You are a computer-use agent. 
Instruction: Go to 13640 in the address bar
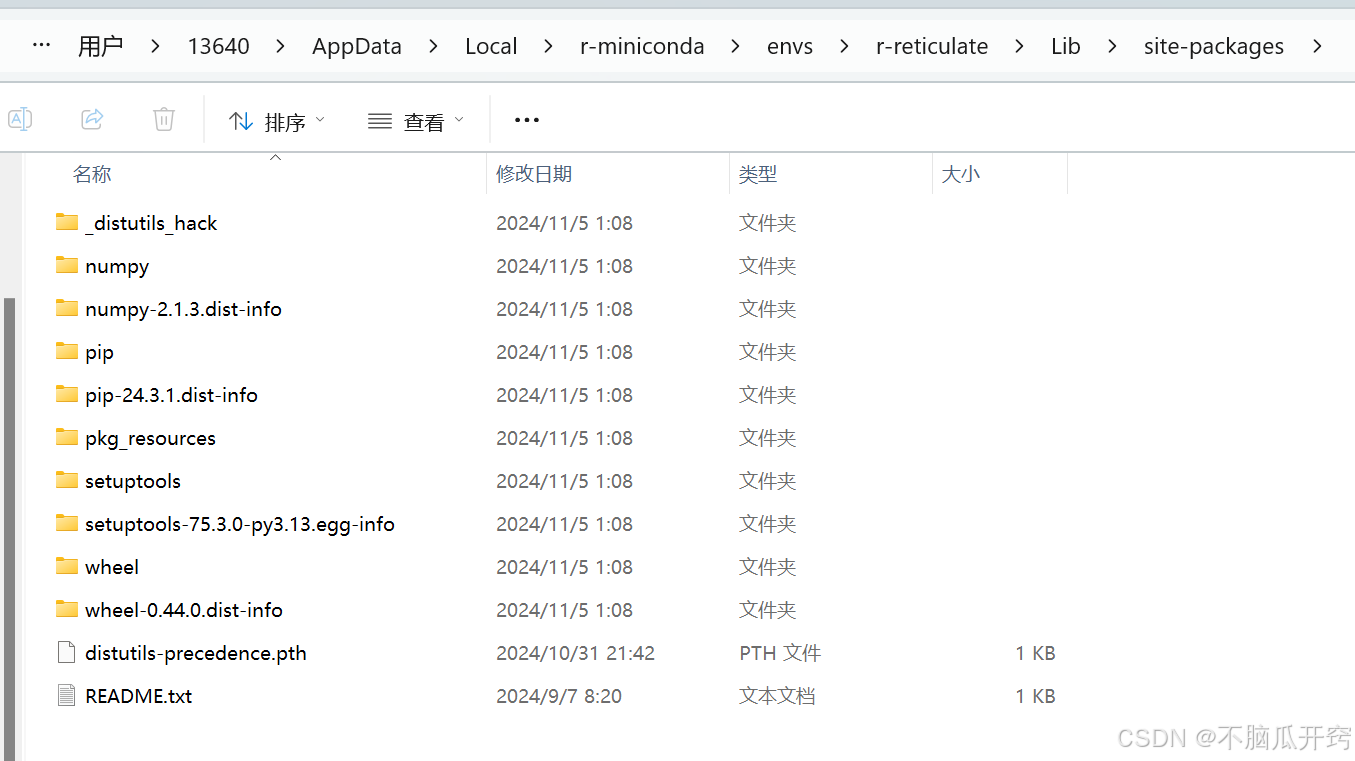[219, 46]
